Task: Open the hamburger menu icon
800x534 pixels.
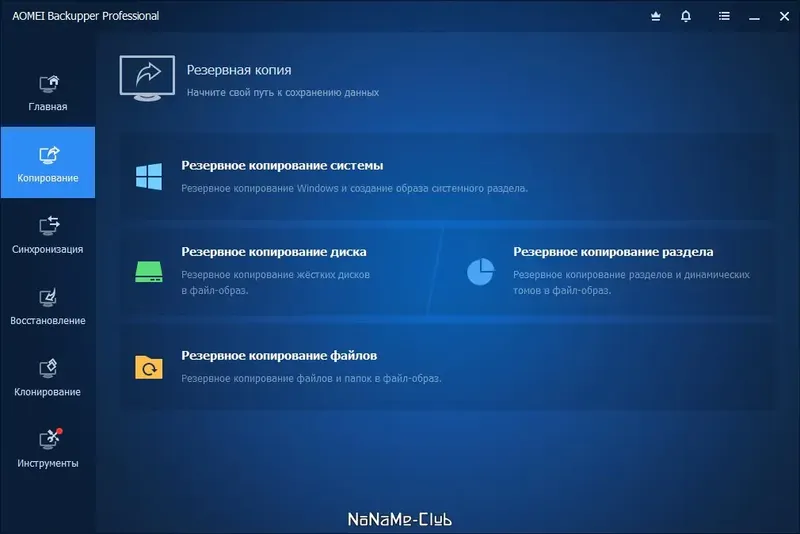Action: point(724,16)
